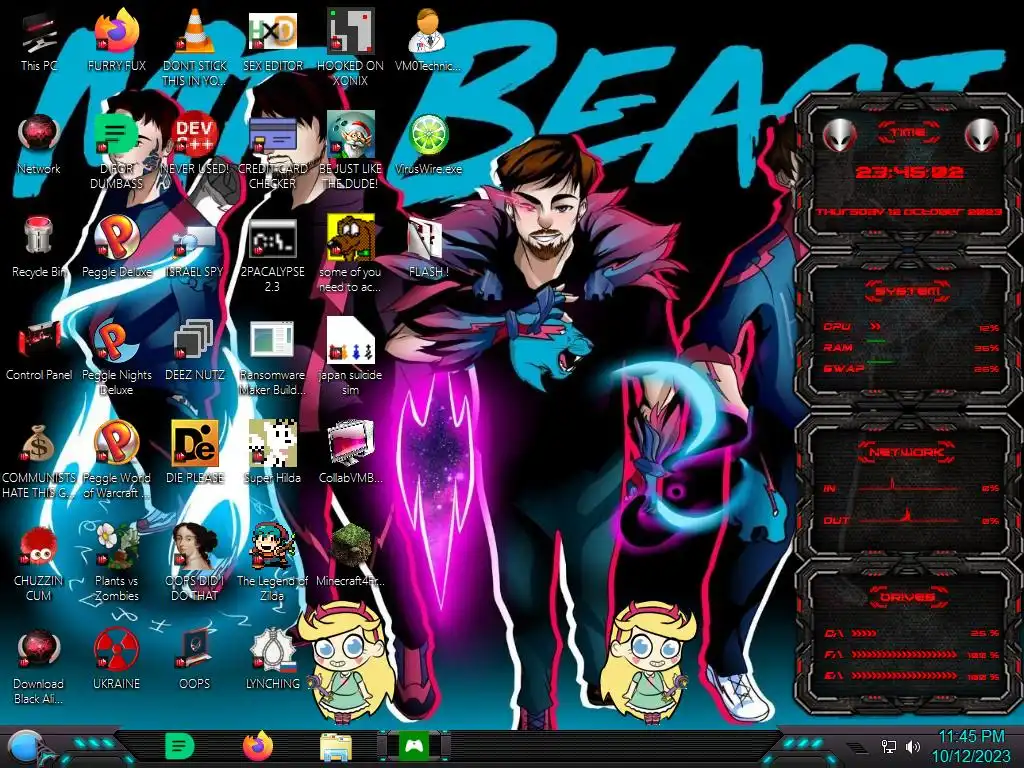The height and width of the screenshot is (768, 1024).
Task: Click the SYSTEM header of the widget
Action: point(908,291)
